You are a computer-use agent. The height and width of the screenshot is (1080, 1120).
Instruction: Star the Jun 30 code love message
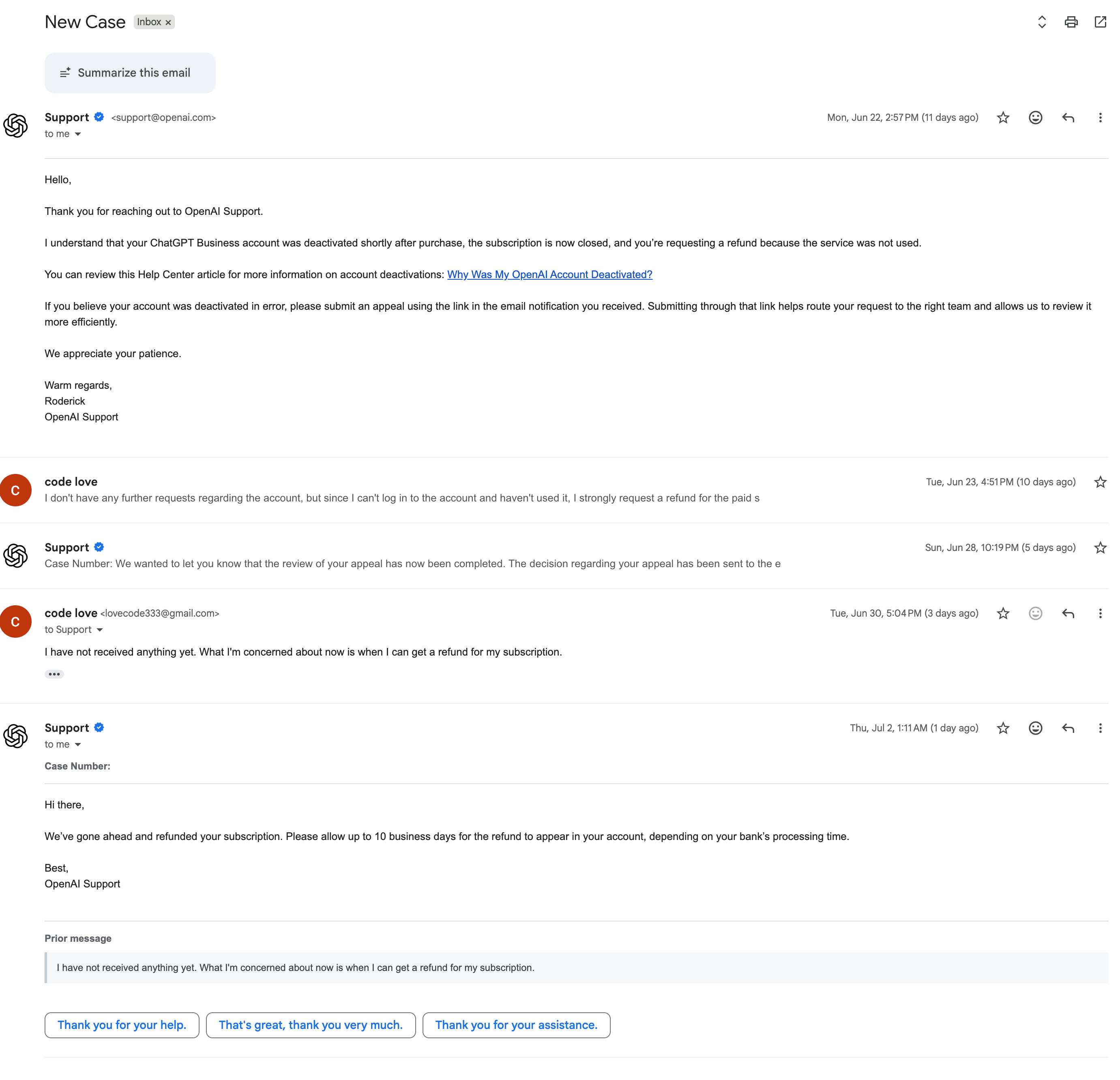1003,613
